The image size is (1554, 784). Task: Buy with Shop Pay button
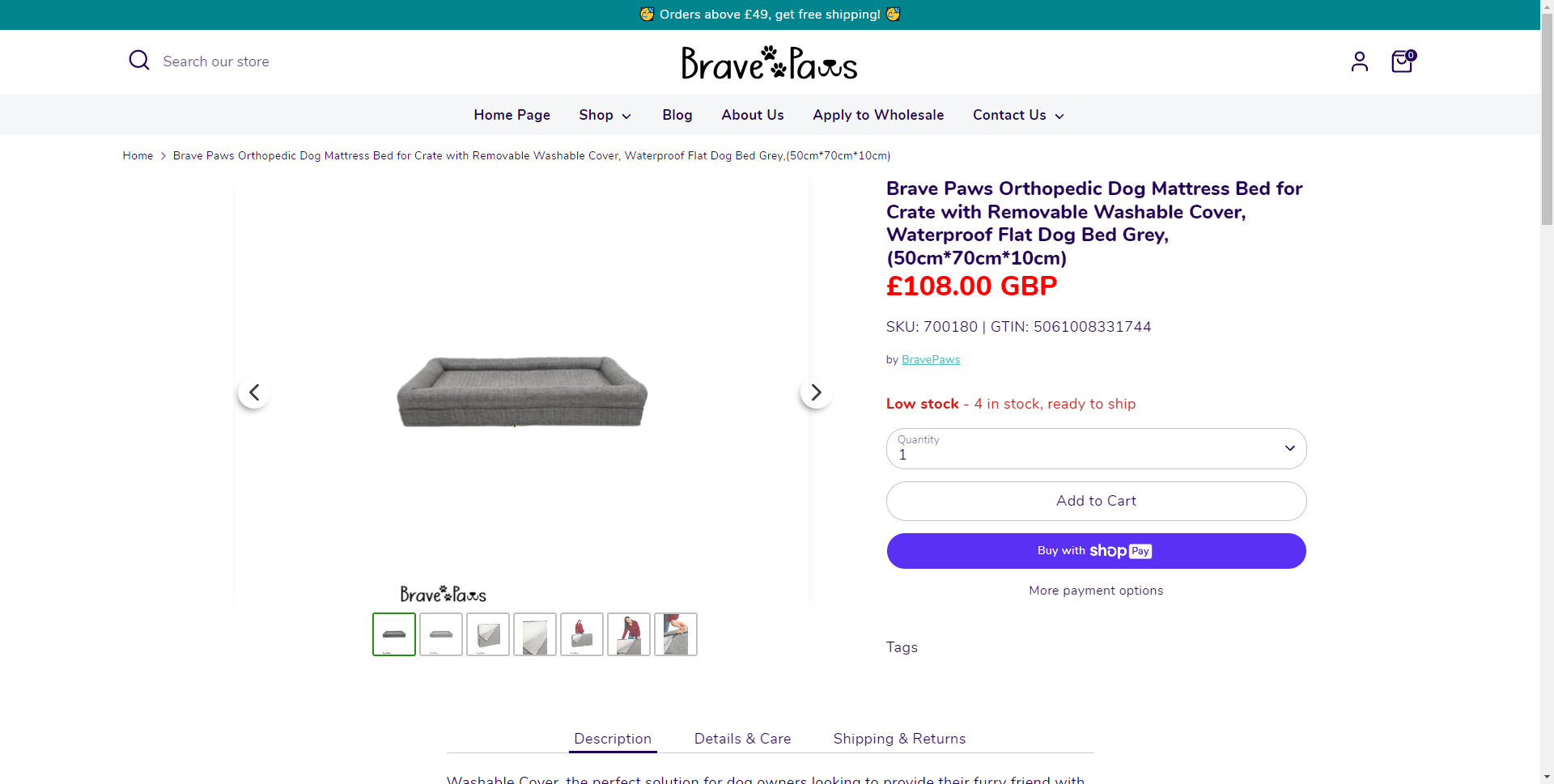tap(1096, 551)
